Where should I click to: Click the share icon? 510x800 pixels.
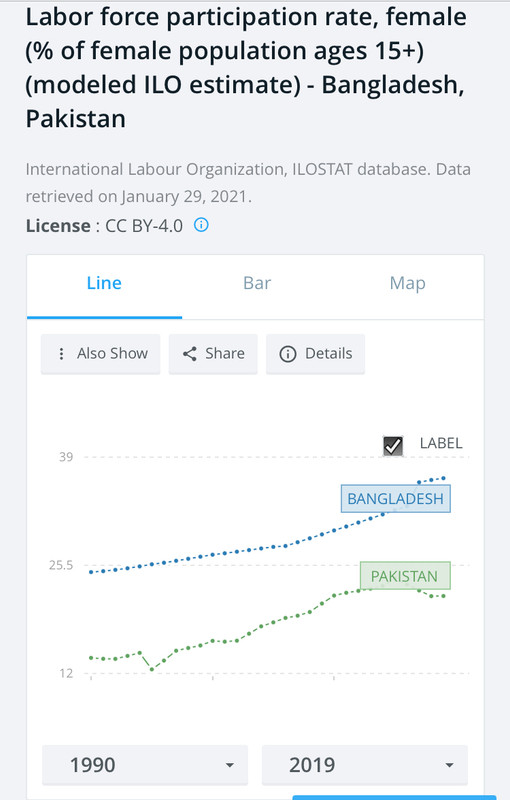point(190,354)
